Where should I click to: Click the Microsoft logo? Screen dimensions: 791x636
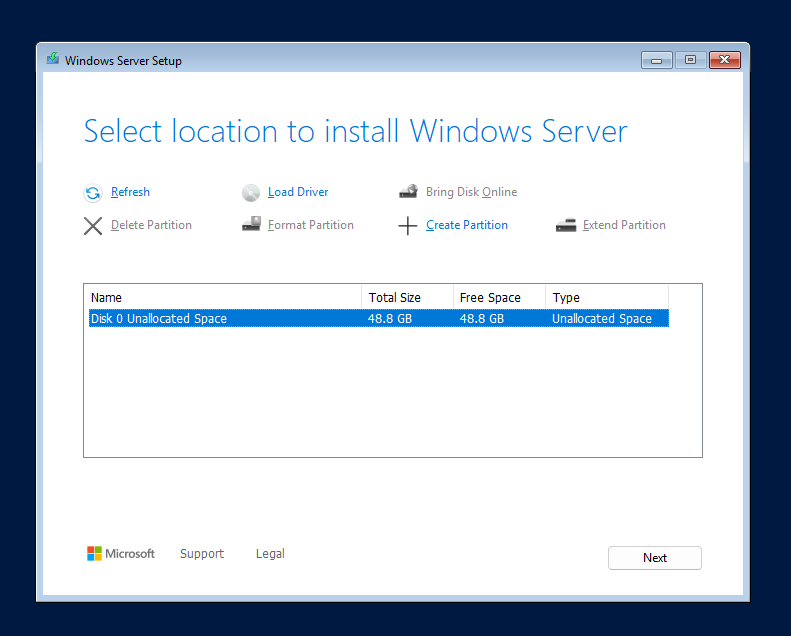click(121, 554)
